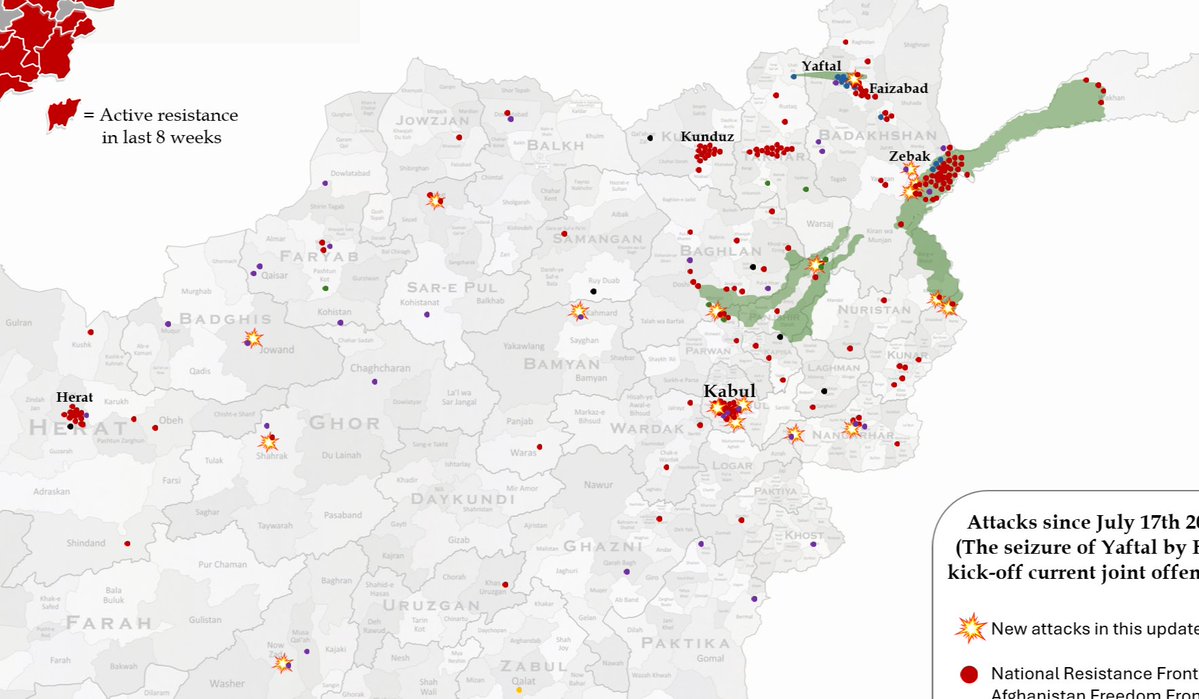Select the bold Herat city label
The width and height of the screenshot is (1199, 699).
tap(75, 397)
